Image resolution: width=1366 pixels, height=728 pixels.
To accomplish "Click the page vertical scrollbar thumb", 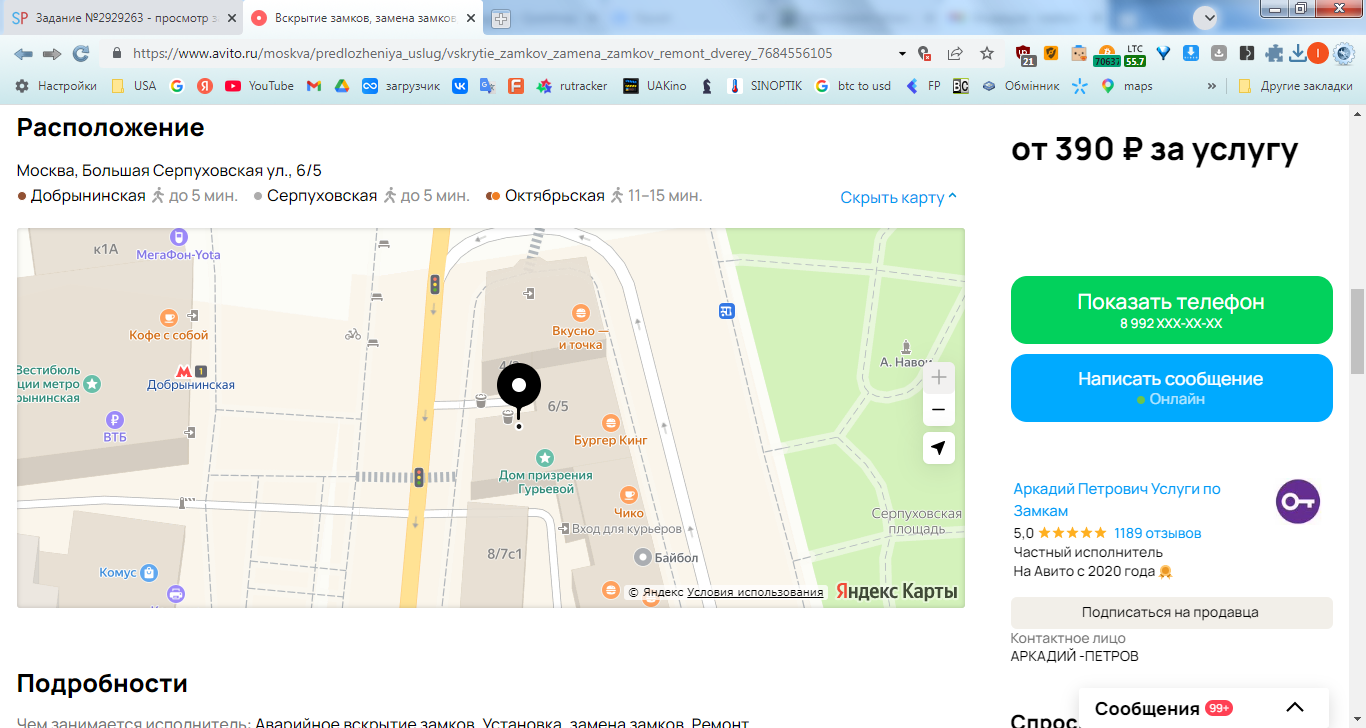I will 1357,331.
